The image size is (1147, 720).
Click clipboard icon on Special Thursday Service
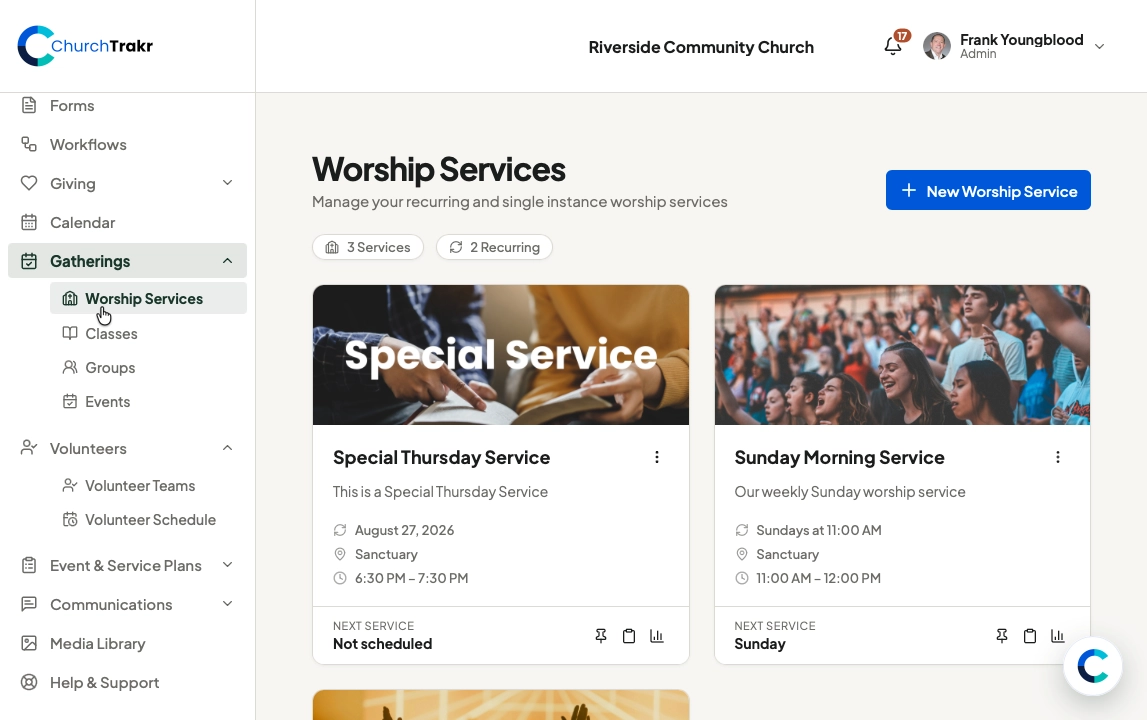[628, 636]
